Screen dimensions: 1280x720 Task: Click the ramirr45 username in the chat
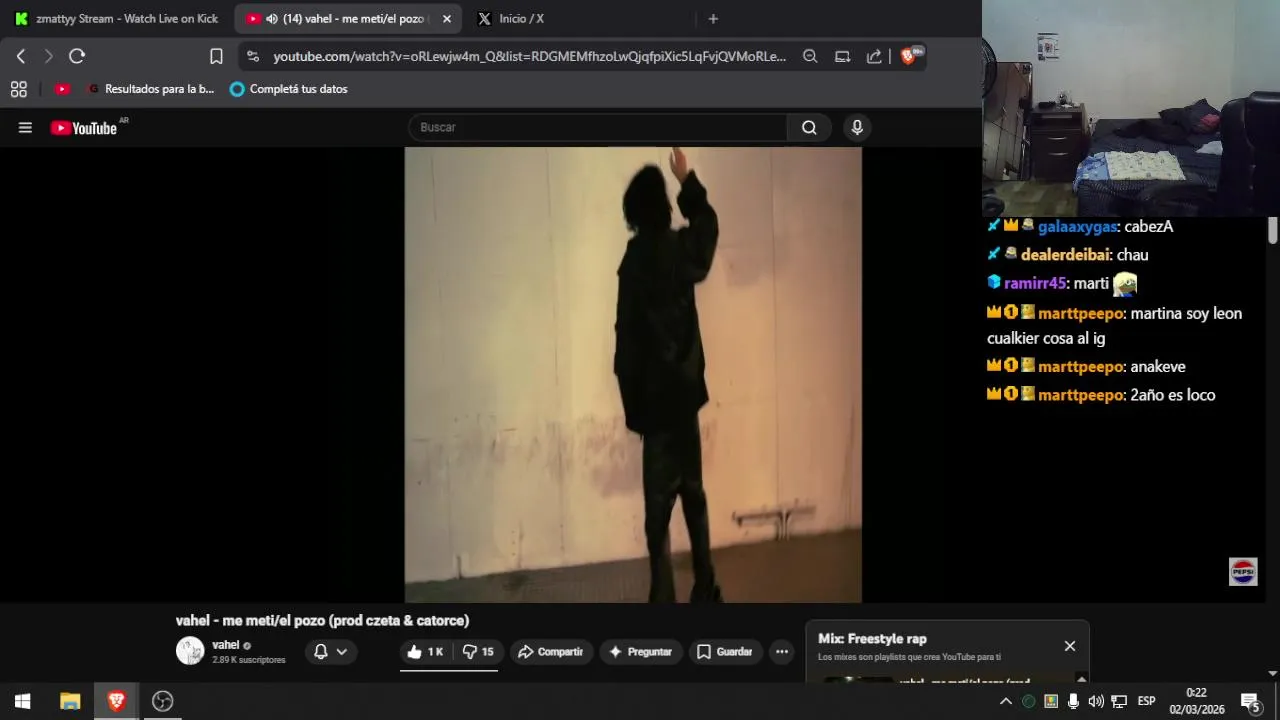(x=1035, y=284)
